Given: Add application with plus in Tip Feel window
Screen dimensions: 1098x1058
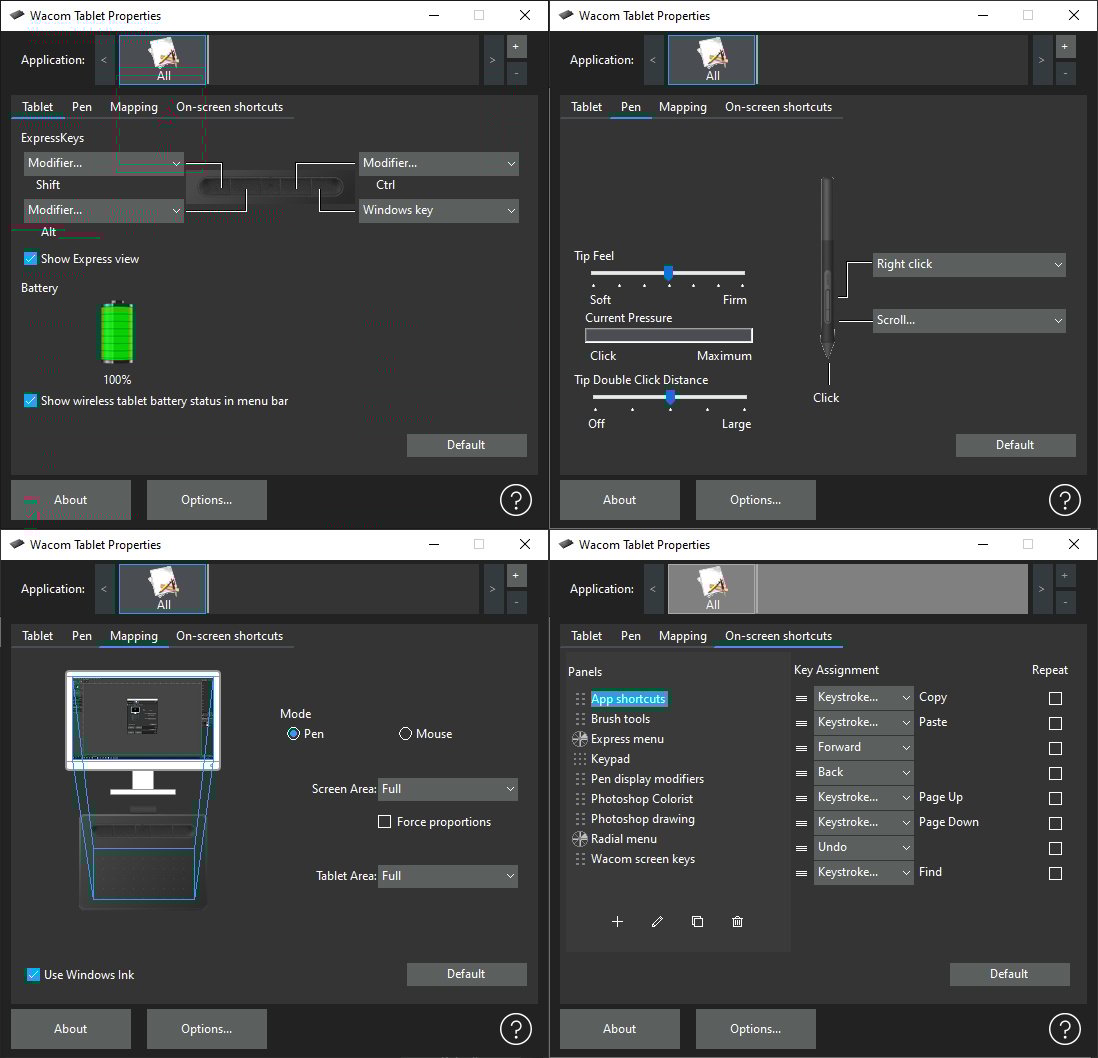Looking at the screenshot, I should (1064, 47).
